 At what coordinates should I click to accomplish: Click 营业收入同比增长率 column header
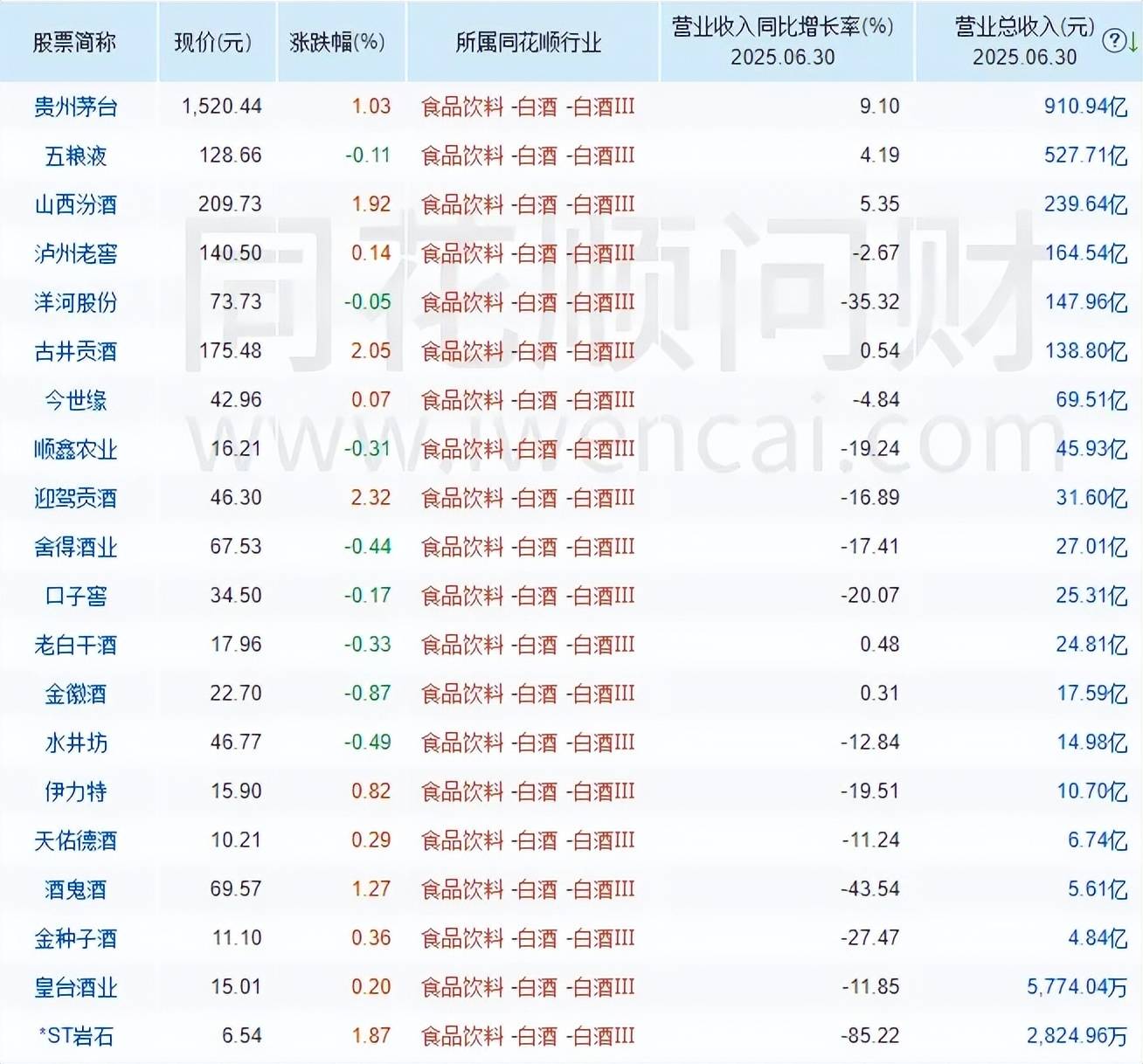click(x=783, y=27)
